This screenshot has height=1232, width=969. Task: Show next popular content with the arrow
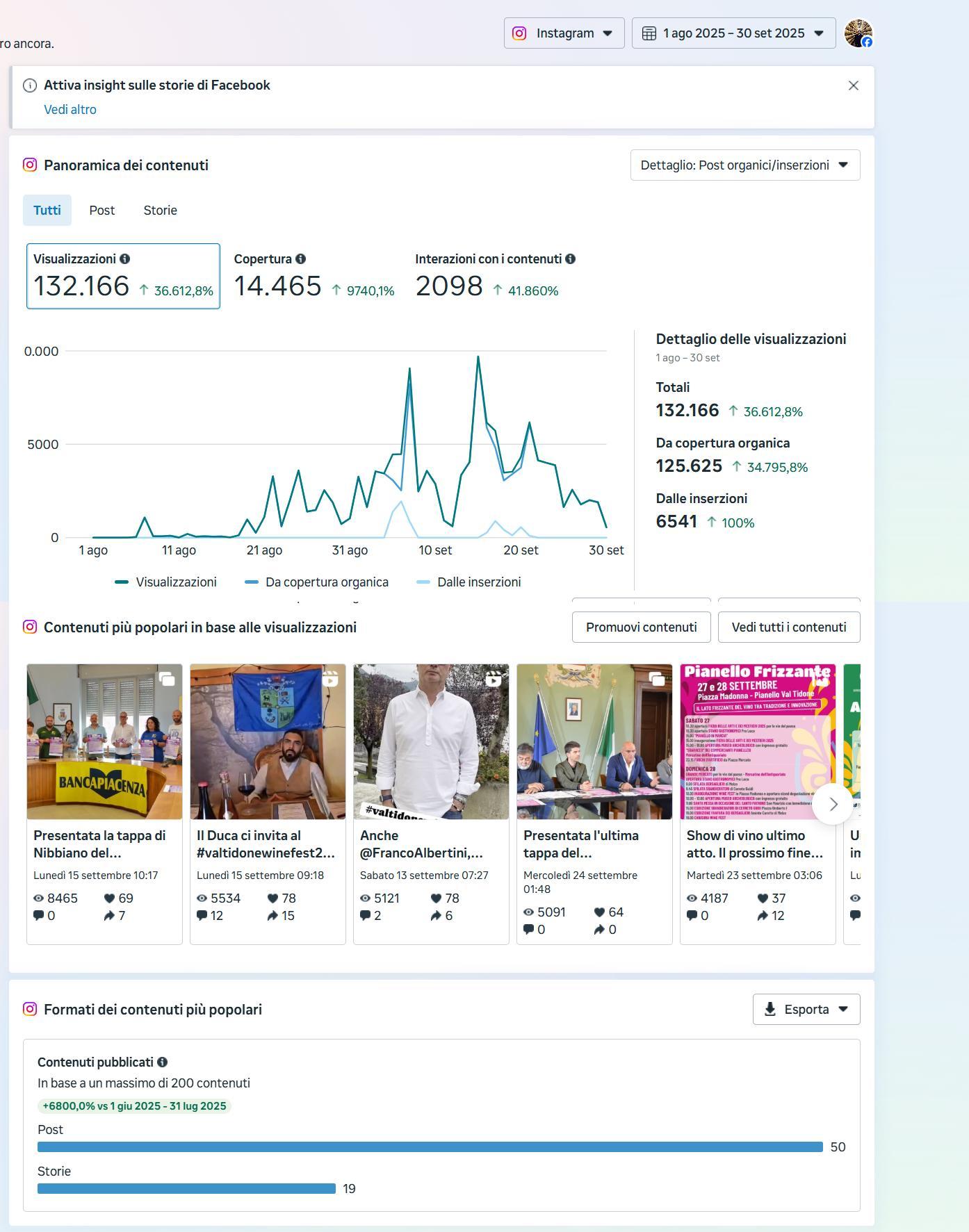coord(833,805)
